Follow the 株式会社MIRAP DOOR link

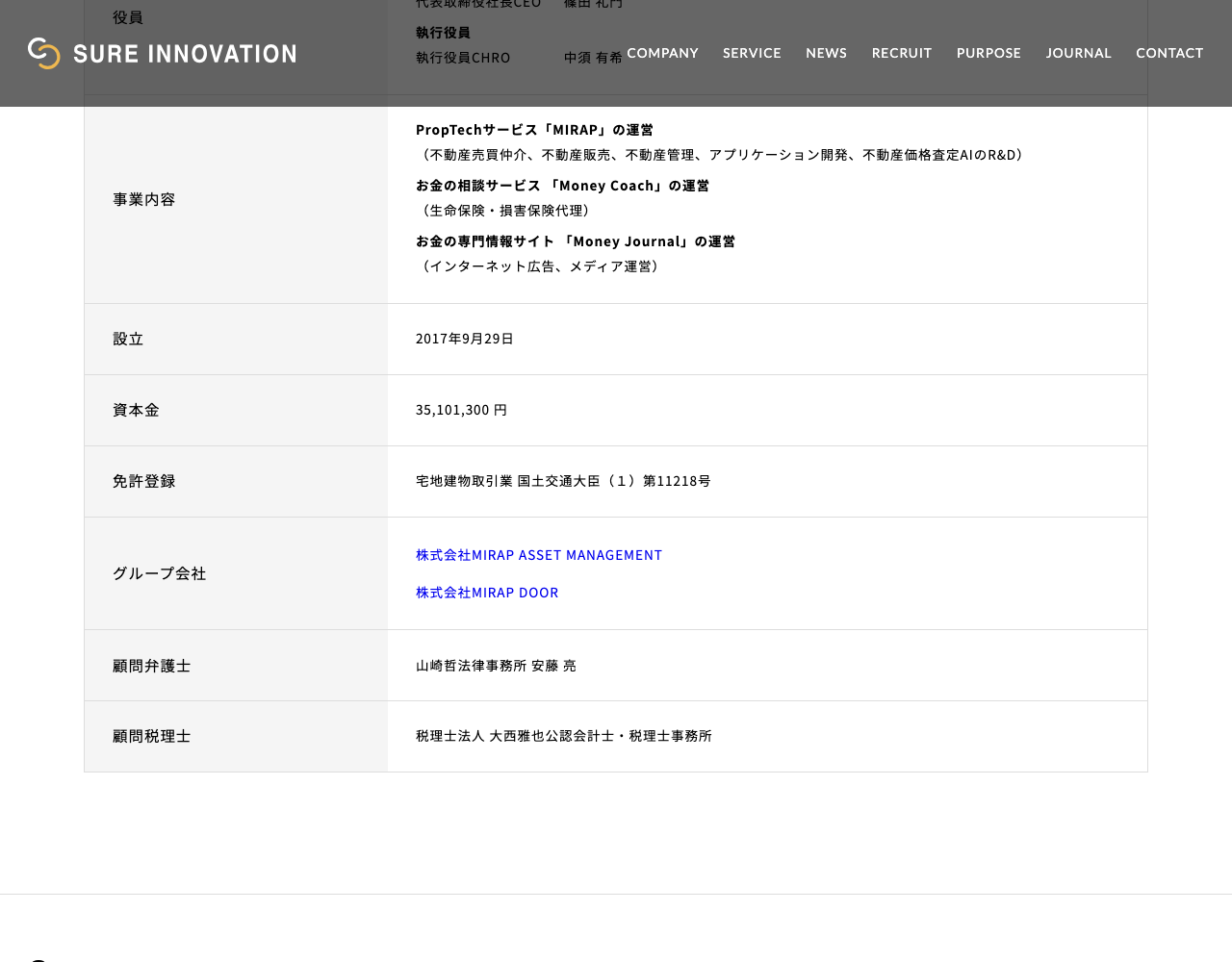(487, 593)
